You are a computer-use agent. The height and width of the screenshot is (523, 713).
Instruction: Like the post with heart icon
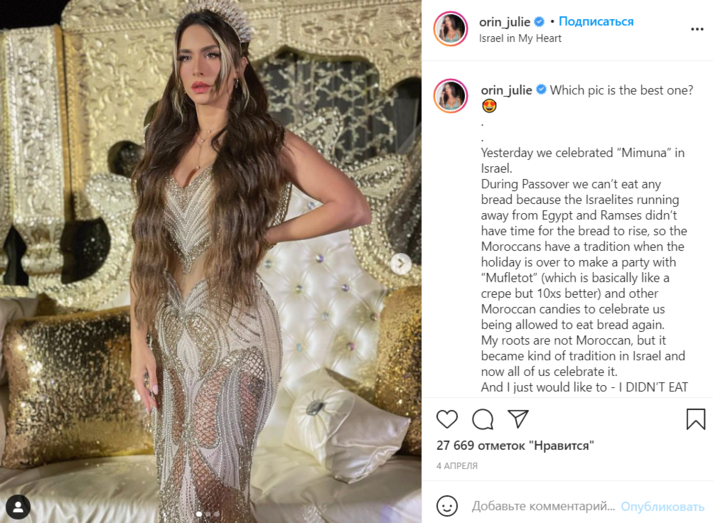coord(447,419)
